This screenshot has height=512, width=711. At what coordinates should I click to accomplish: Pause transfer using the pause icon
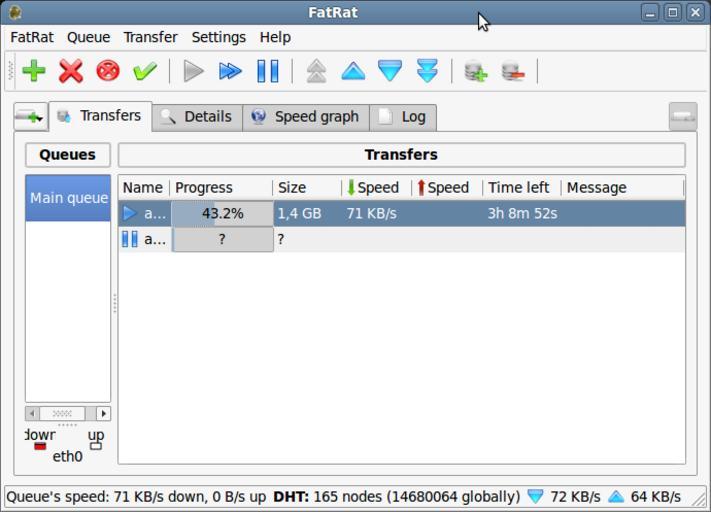pyautogui.click(x=268, y=71)
